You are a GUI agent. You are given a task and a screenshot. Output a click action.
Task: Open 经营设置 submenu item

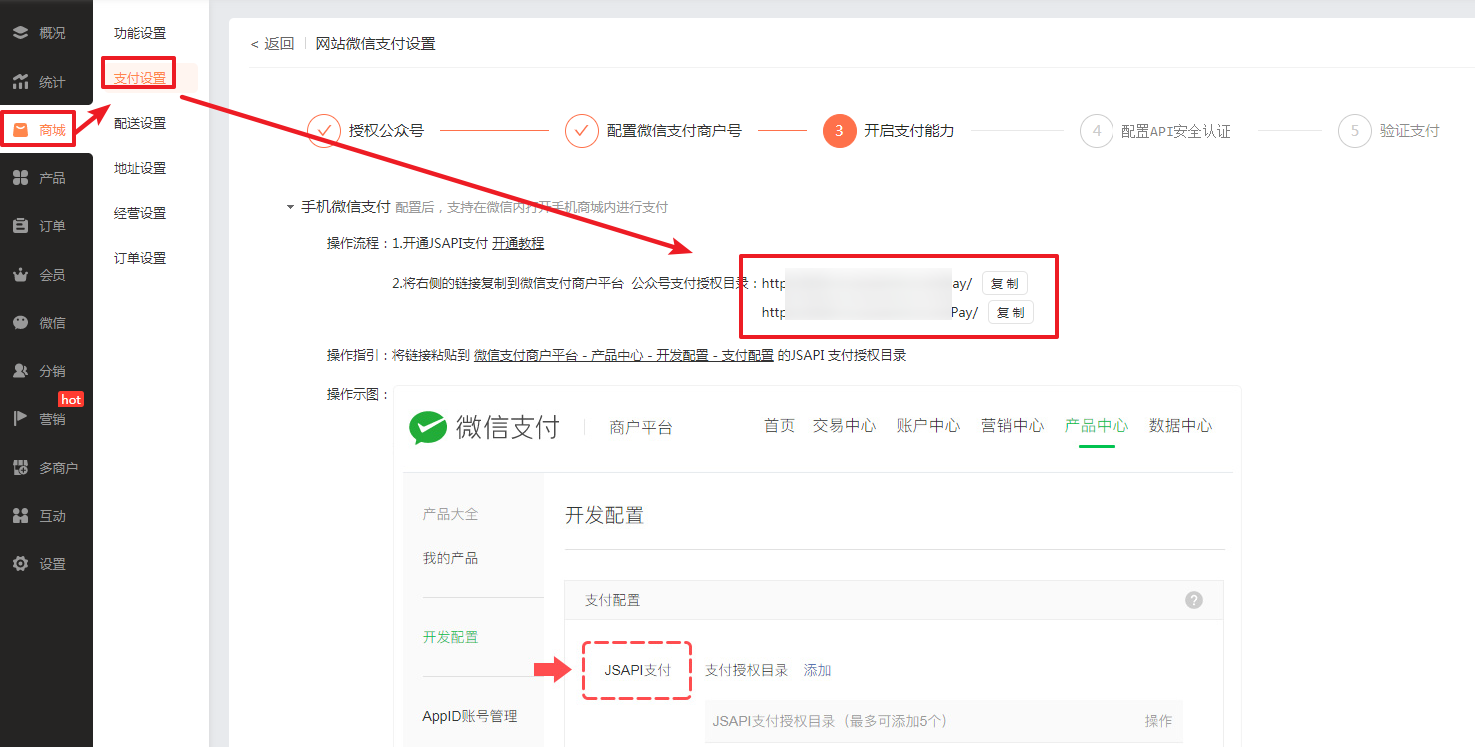click(140, 213)
